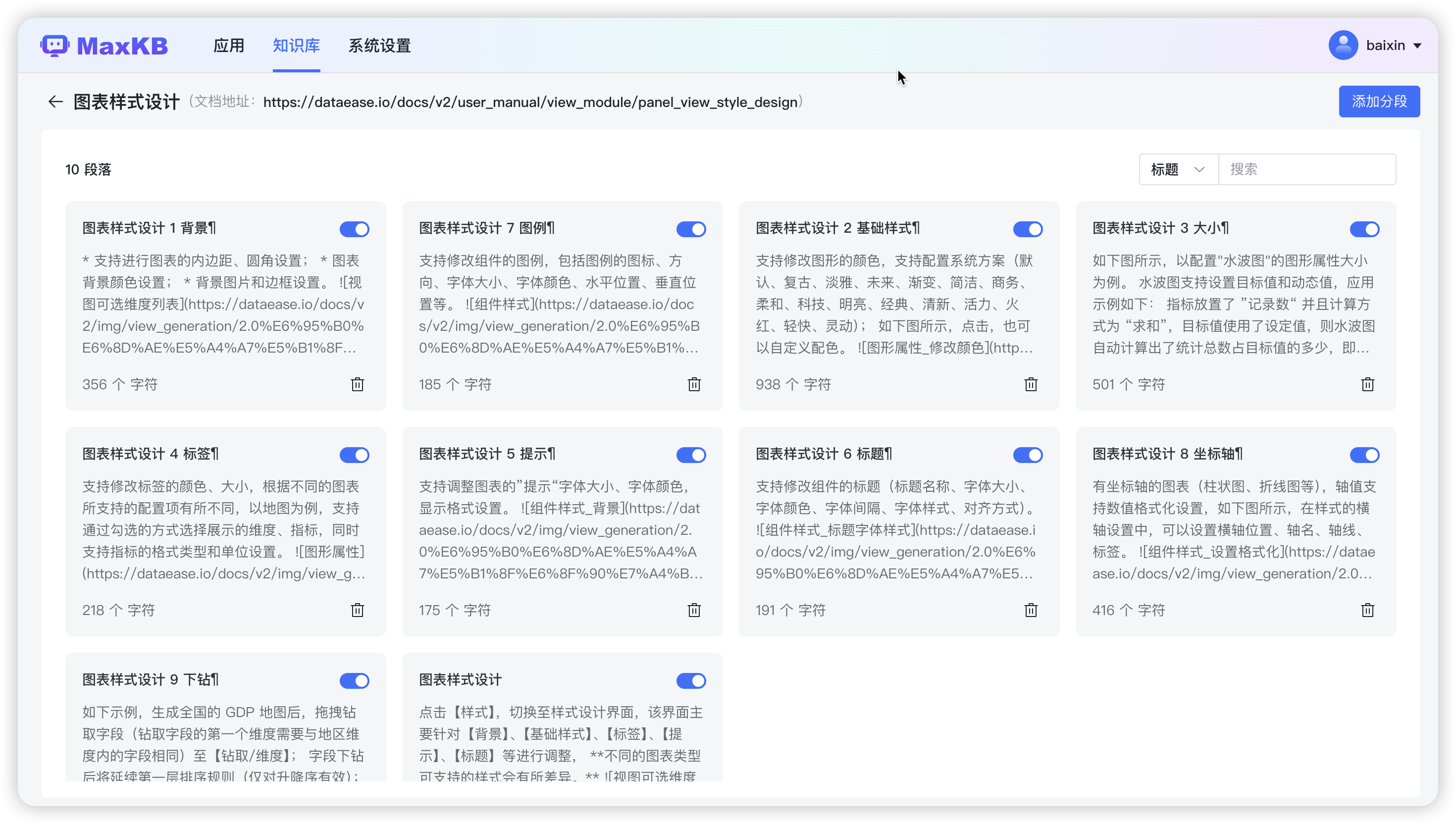Focus the 搜索 input field

[1306, 169]
